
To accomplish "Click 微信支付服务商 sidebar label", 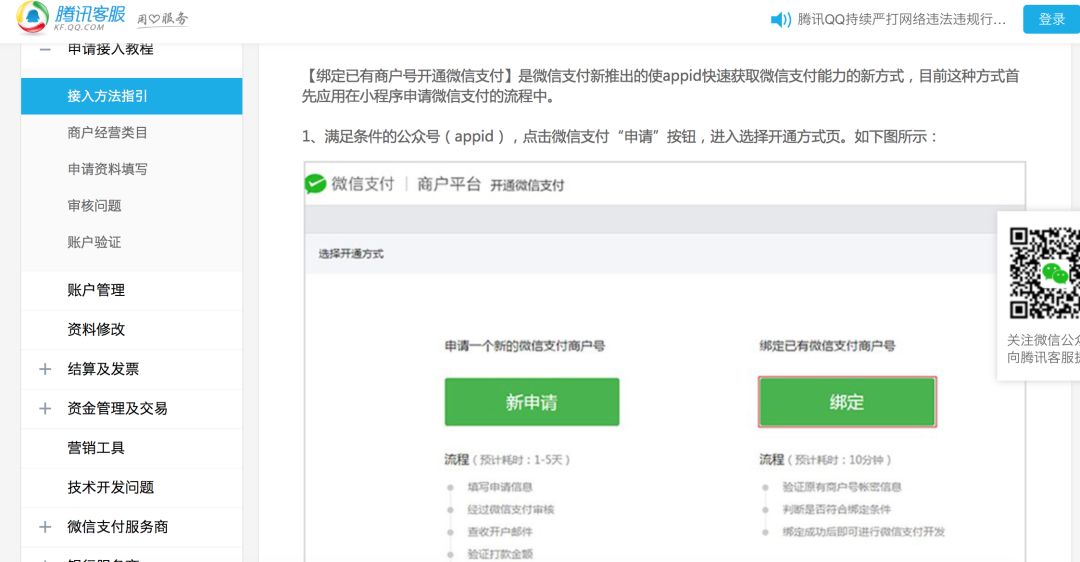I will pyautogui.click(x=117, y=527).
